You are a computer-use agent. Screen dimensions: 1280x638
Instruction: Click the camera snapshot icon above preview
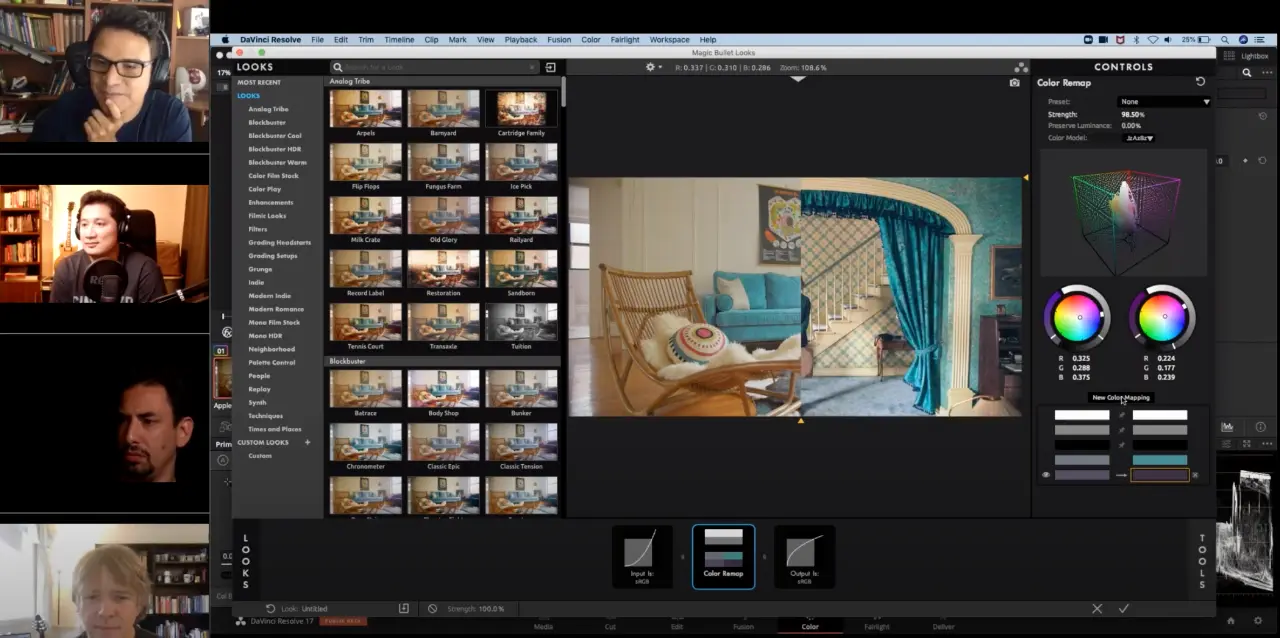[1015, 83]
